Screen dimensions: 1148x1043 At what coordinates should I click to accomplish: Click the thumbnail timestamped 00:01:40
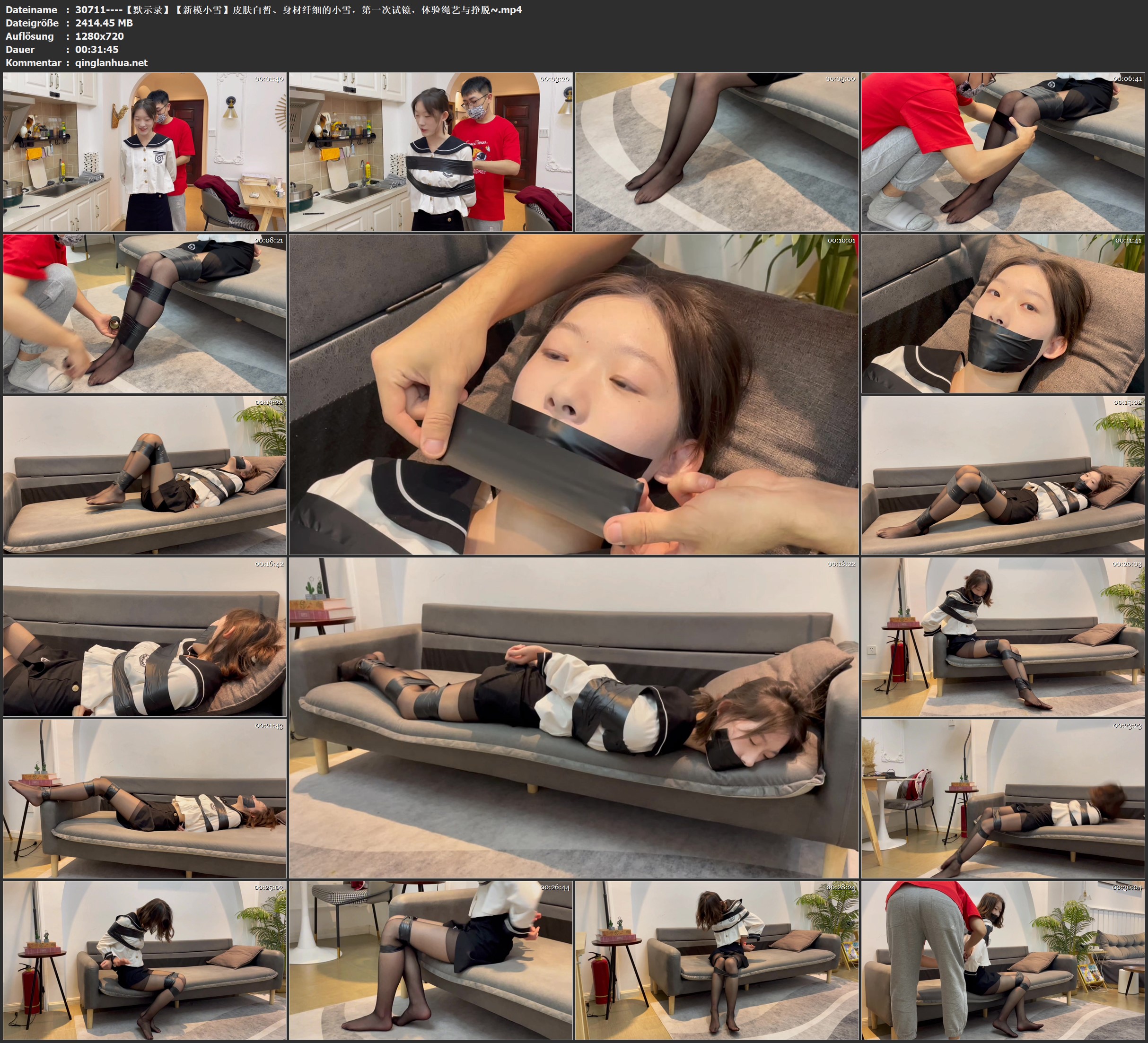(x=145, y=151)
